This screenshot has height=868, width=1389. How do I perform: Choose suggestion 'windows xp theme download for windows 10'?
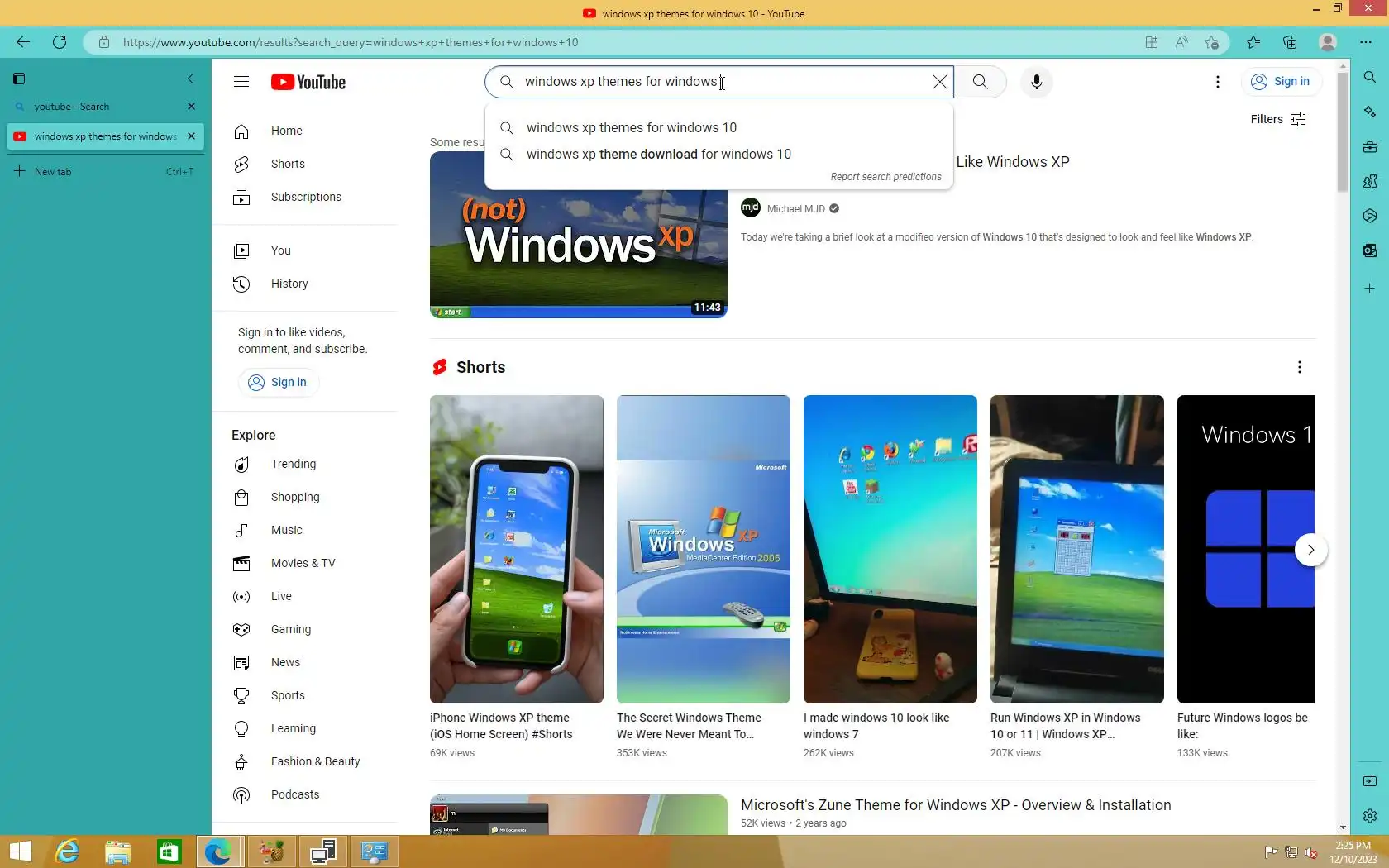coord(718,154)
